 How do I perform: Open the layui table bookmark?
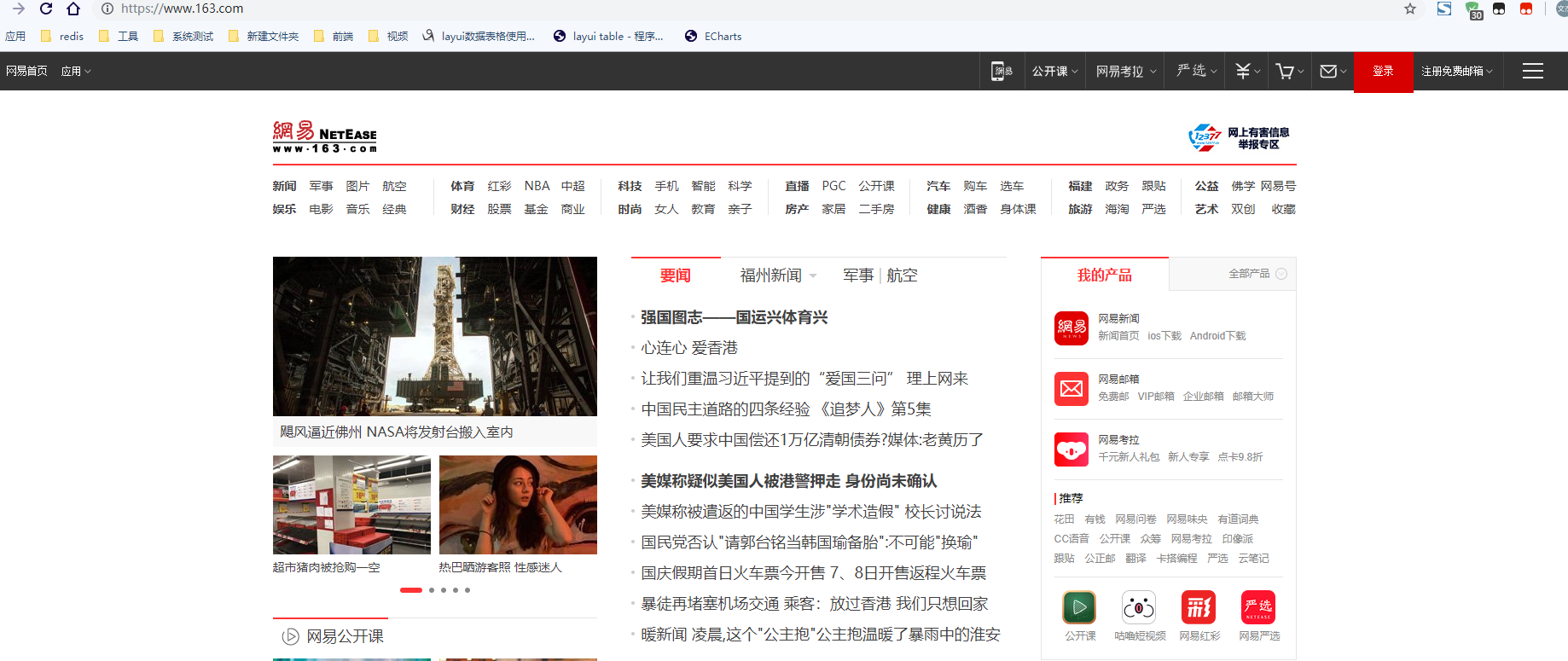(608, 36)
